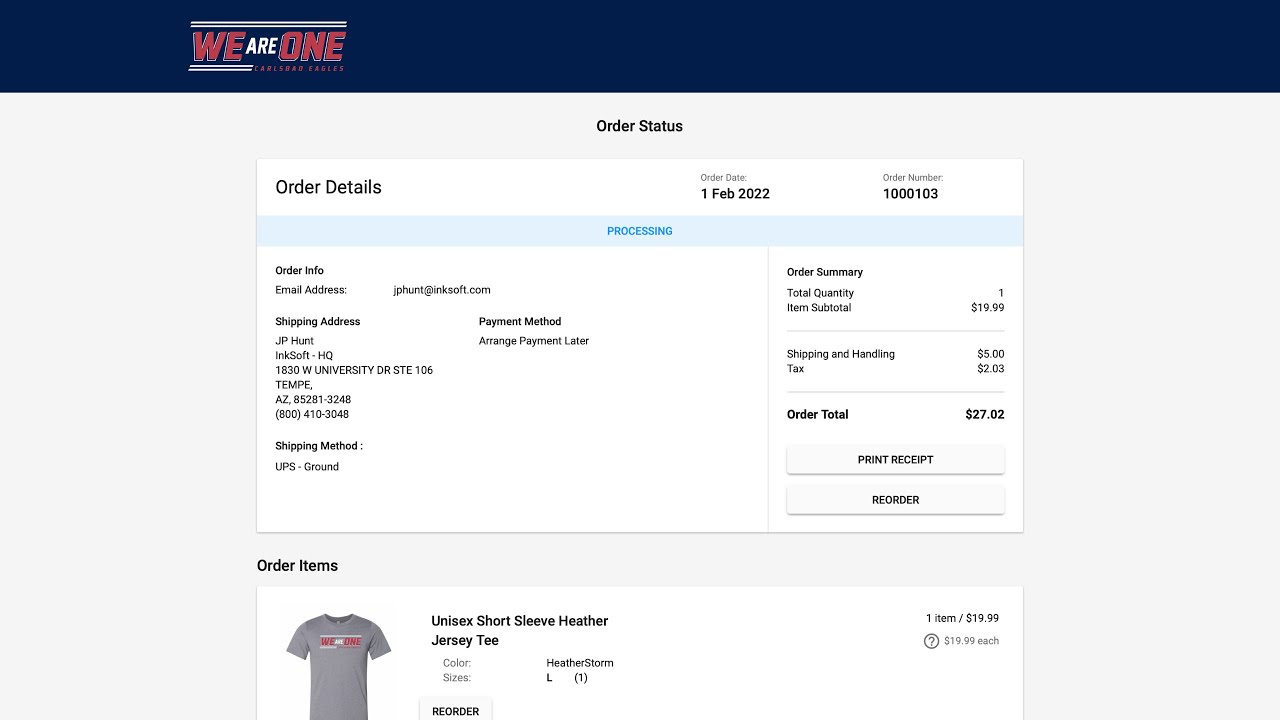The height and width of the screenshot is (720, 1280).
Task: Click the order date 1 Feb 2022
Action: click(x=735, y=194)
